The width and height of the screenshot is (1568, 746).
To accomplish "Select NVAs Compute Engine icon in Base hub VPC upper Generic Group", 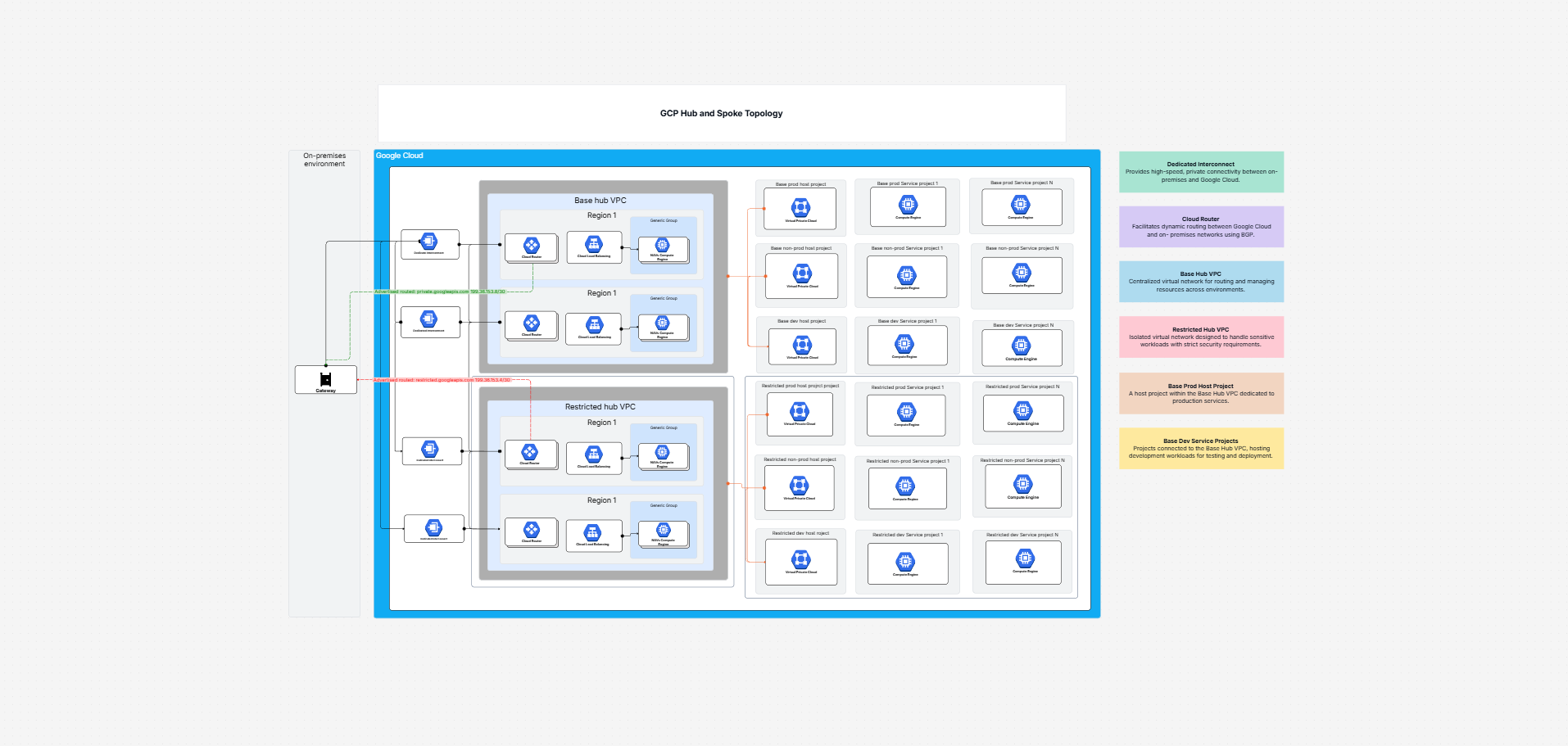I will point(662,245).
